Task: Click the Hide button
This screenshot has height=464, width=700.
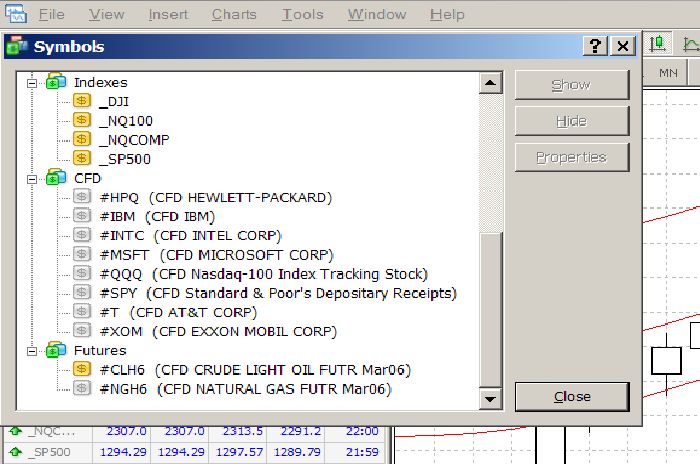Action: click(x=572, y=121)
